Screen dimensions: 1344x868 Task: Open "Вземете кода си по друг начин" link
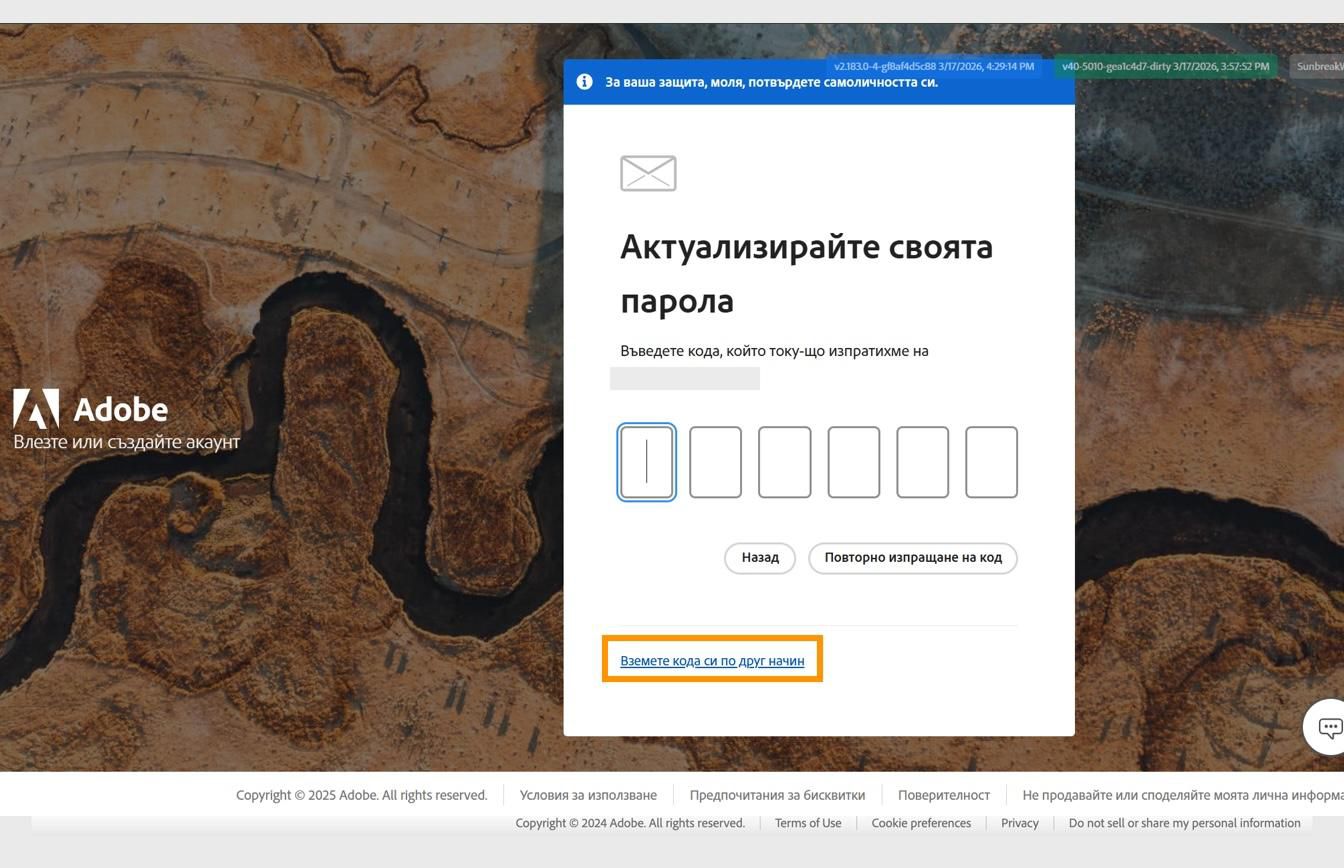712,660
